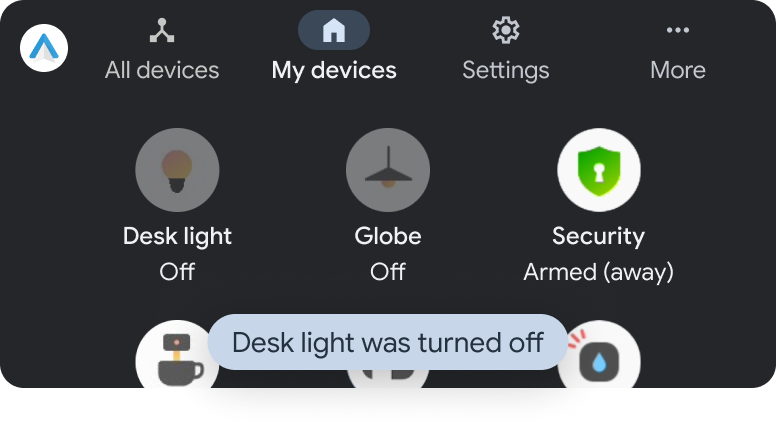
Task: Open the More three-dots icon
Action: pyautogui.click(x=678, y=30)
